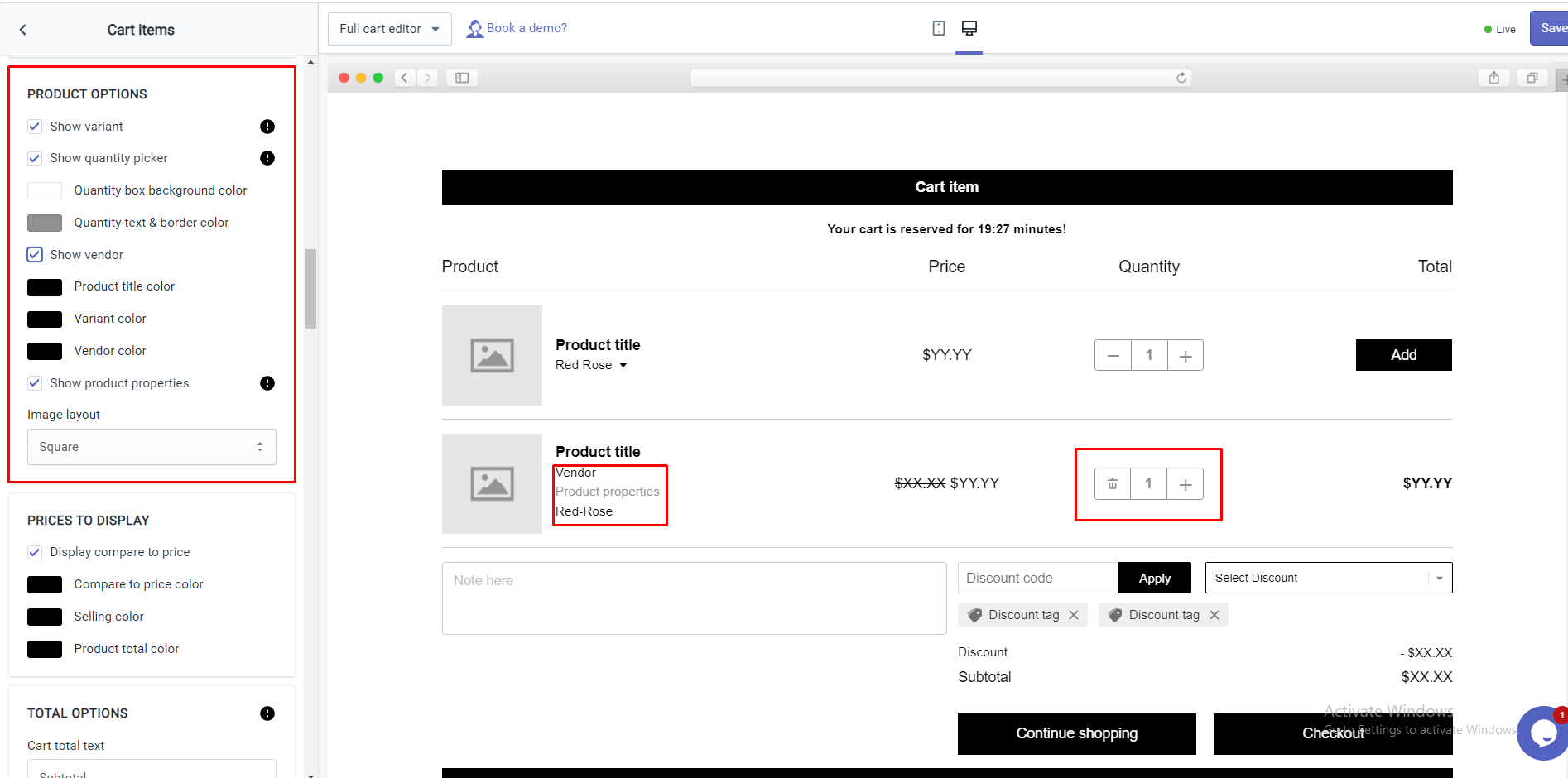Click the duplicate tabs icon in preview browser
The height and width of the screenshot is (778, 1568).
pos(1532,78)
